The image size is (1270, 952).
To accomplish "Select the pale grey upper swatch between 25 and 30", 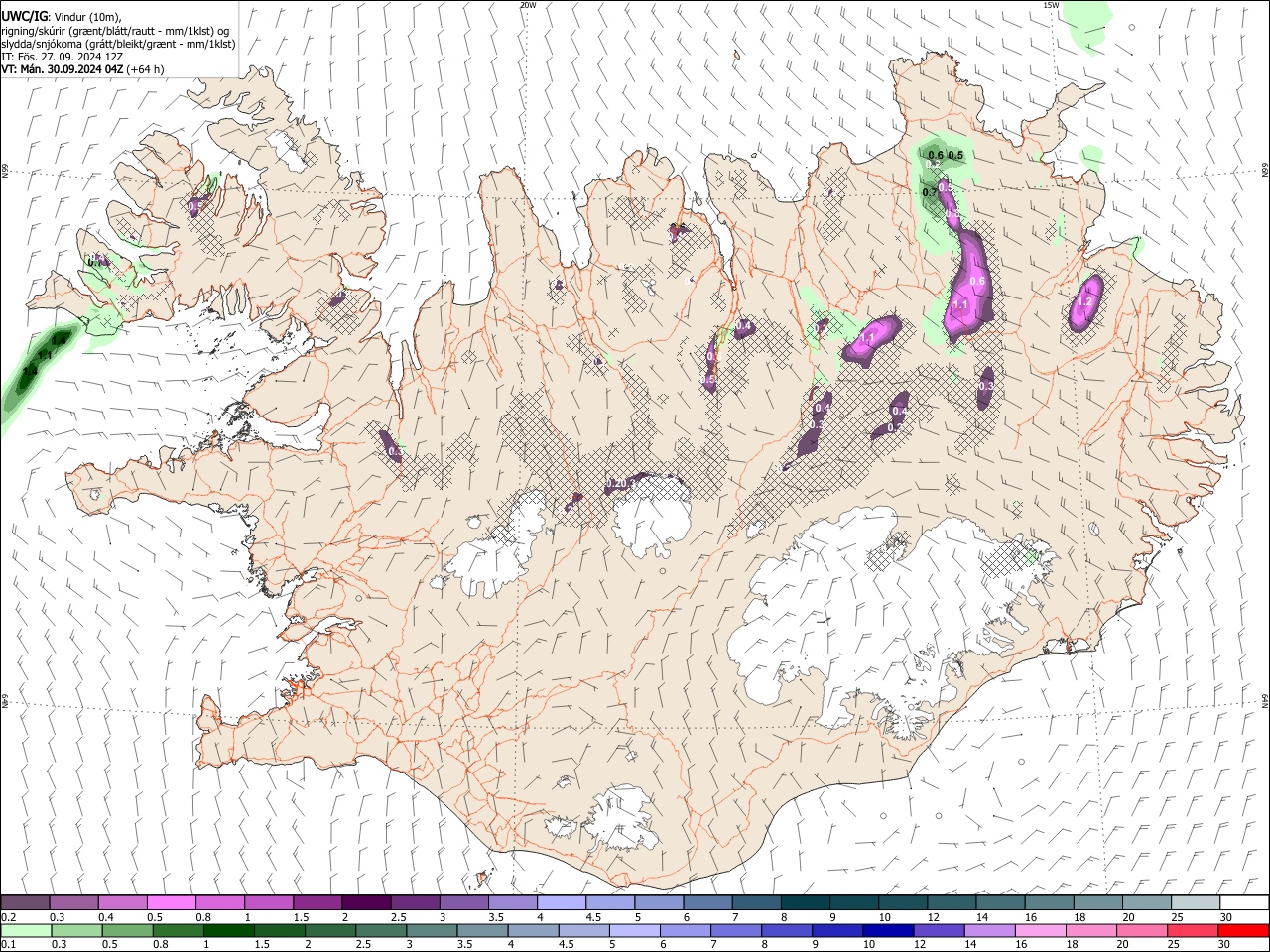I will (x=1195, y=902).
